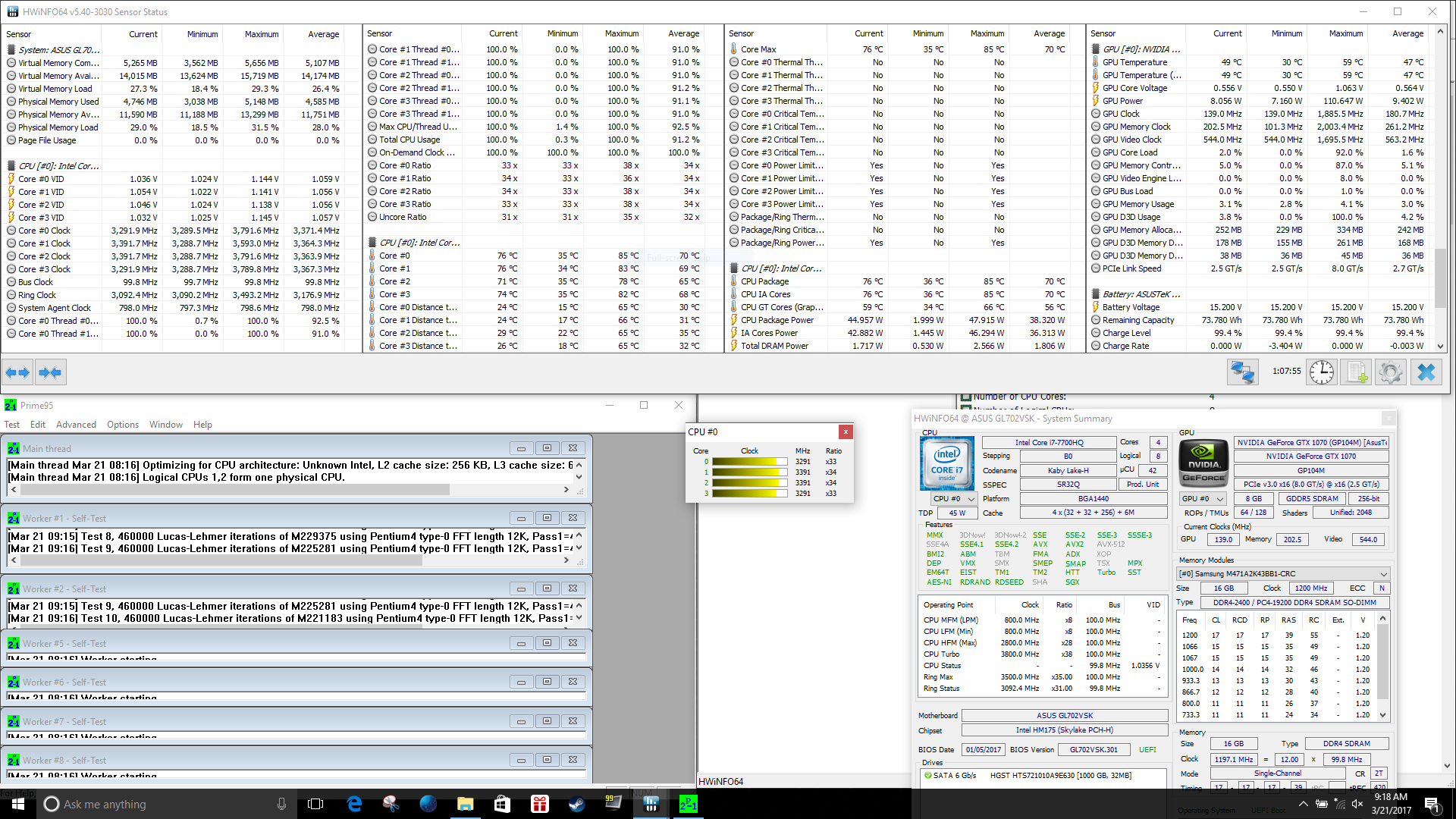Launch Microsoft Edge from taskbar

354,804
